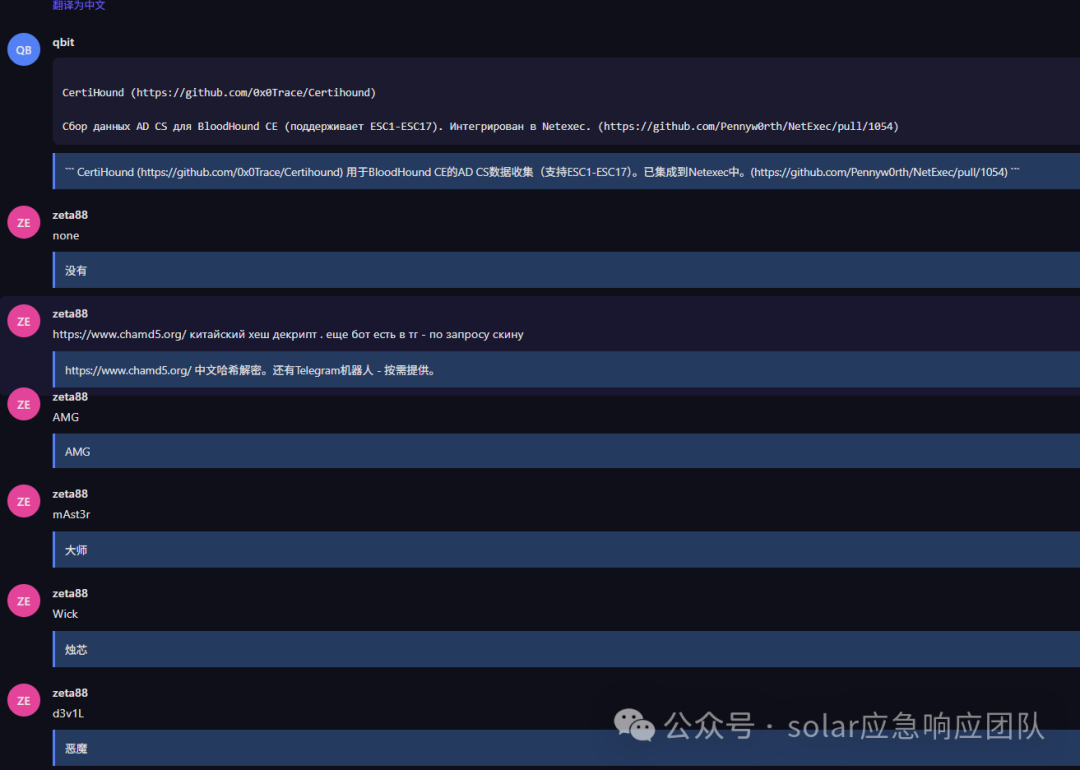Click the Russian text "китайский хеш декрипт"
1080x770 pixels.
point(253,334)
